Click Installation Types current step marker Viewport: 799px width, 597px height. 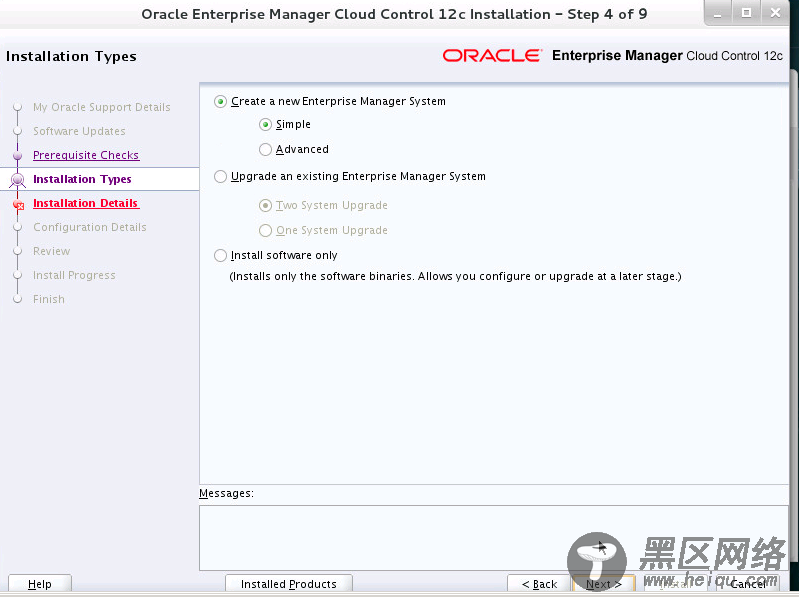pyautogui.click(x=18, y=180)
